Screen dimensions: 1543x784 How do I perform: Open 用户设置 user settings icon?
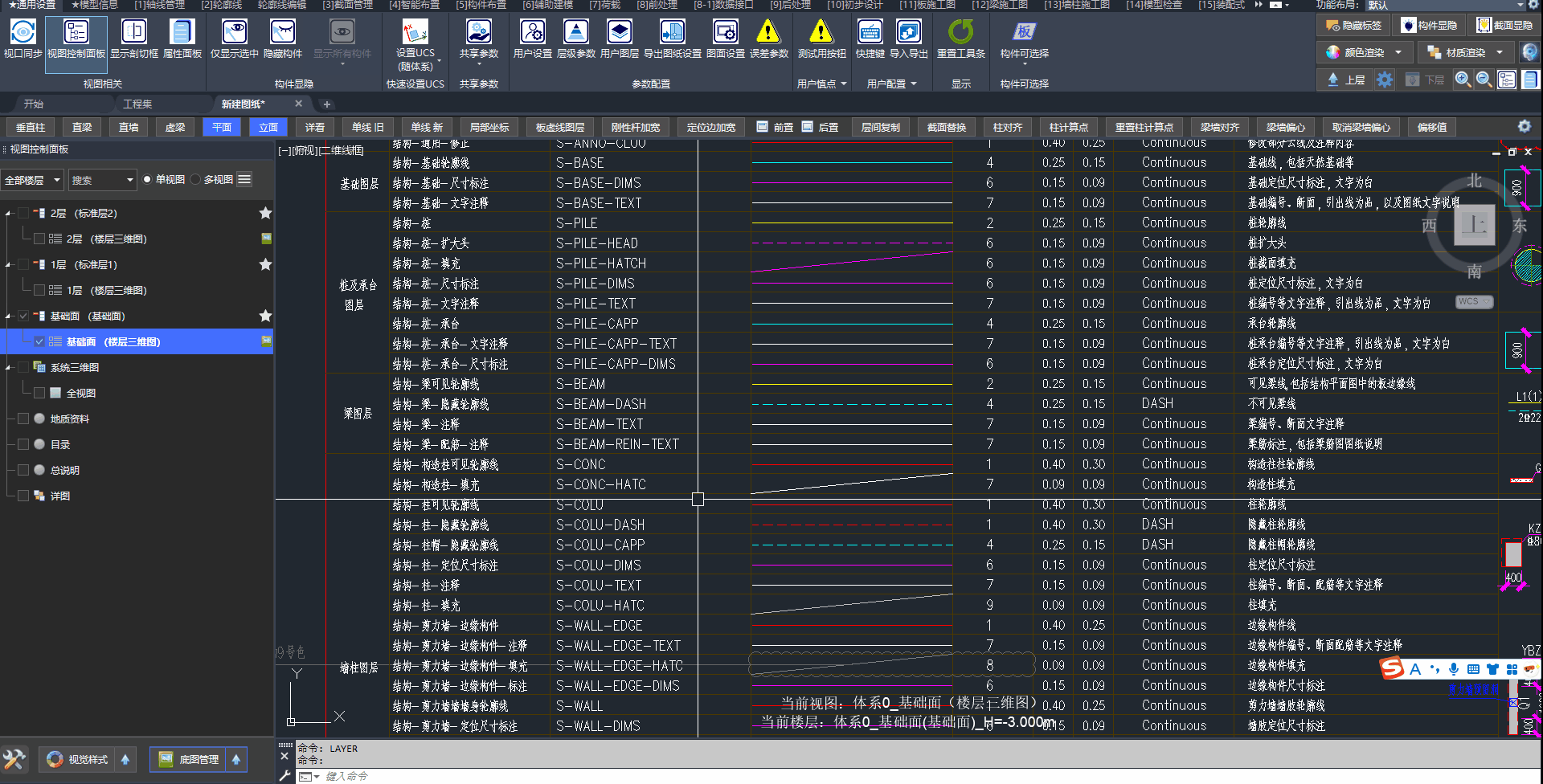[532, 33]
